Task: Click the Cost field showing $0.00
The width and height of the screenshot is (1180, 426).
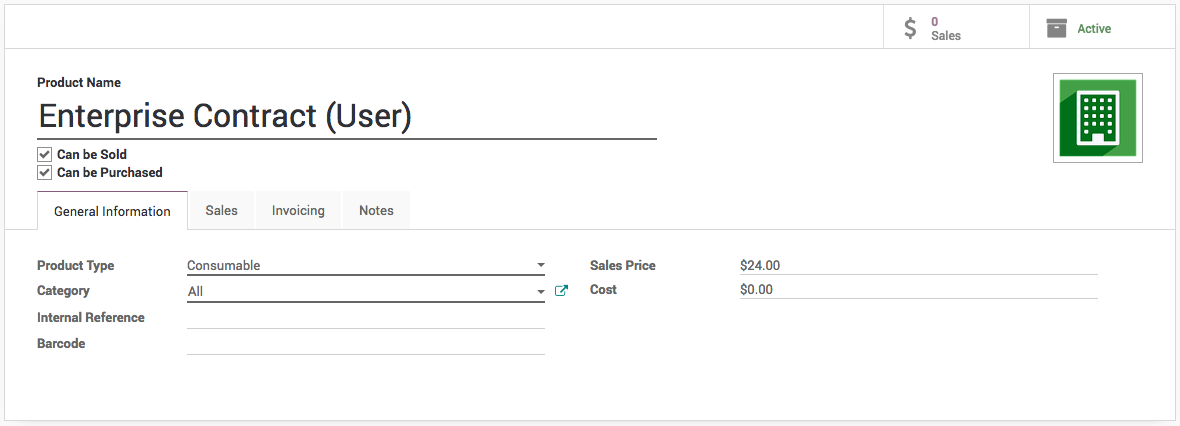Action: [x=918, y=290]
